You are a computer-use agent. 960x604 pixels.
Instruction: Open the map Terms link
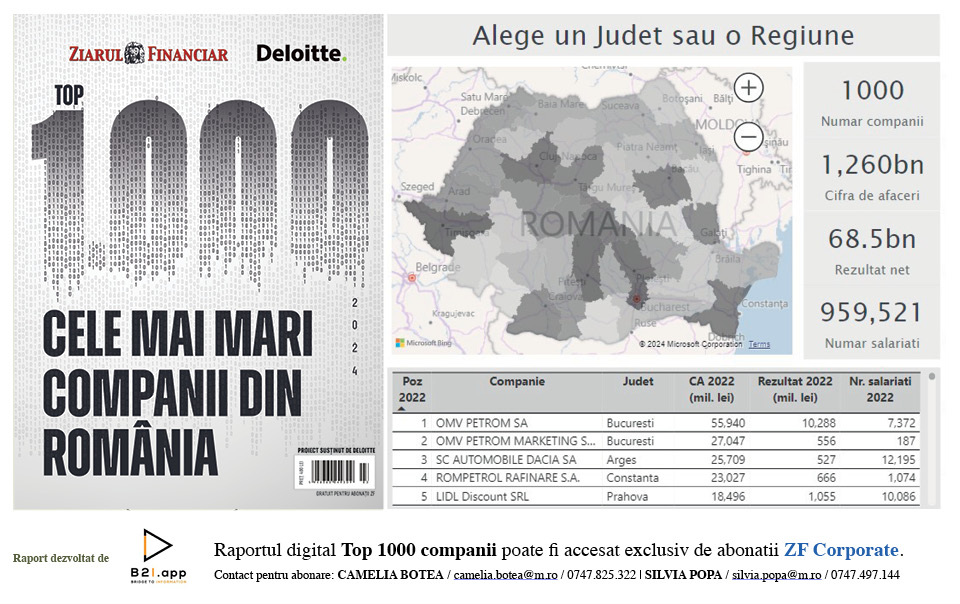759,345
